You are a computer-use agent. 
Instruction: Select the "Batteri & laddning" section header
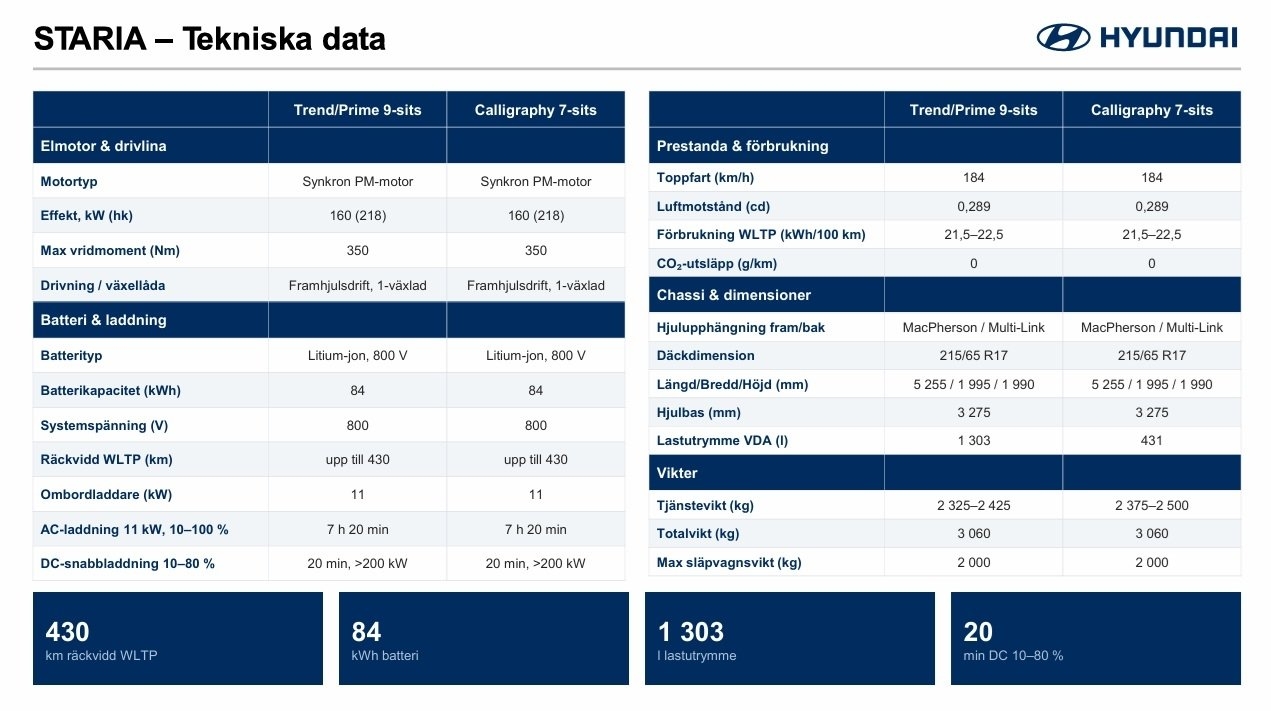coord(103,320)
